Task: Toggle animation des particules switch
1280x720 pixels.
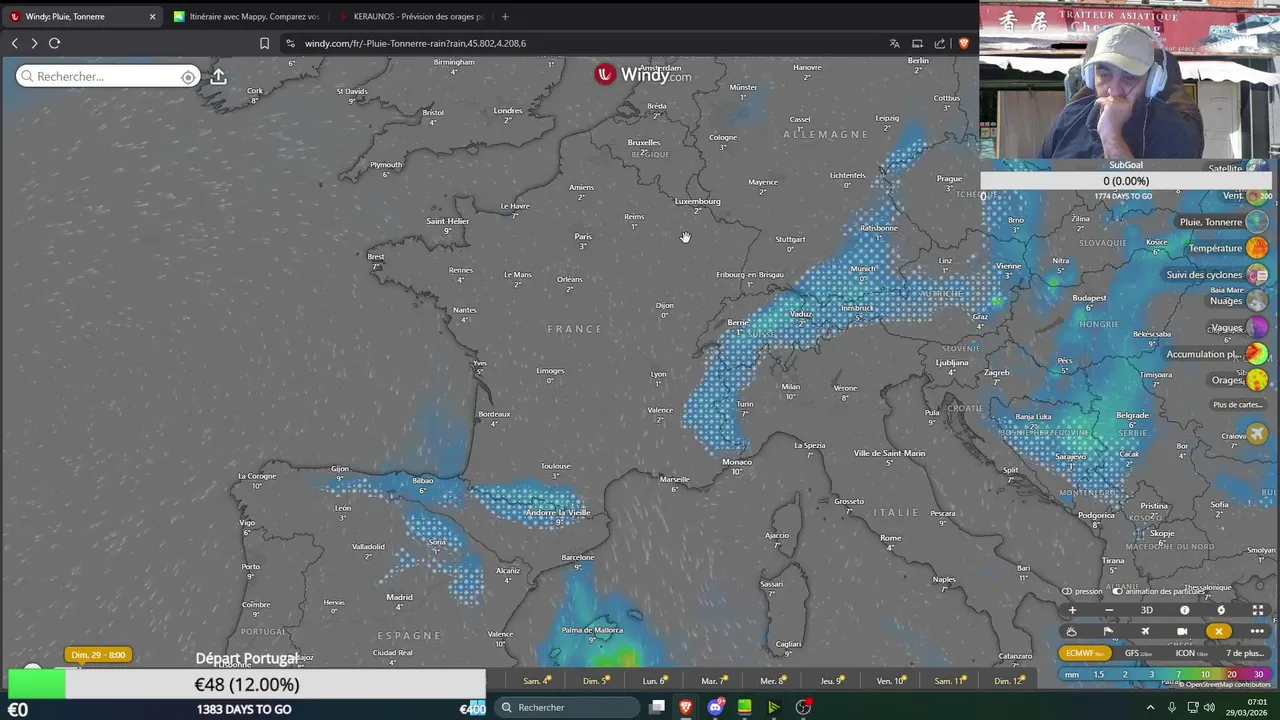Action: pos(1117,591)
